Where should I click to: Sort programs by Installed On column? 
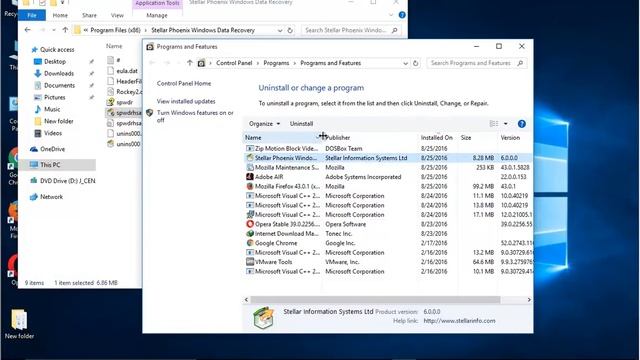click(x=438, y=138)
